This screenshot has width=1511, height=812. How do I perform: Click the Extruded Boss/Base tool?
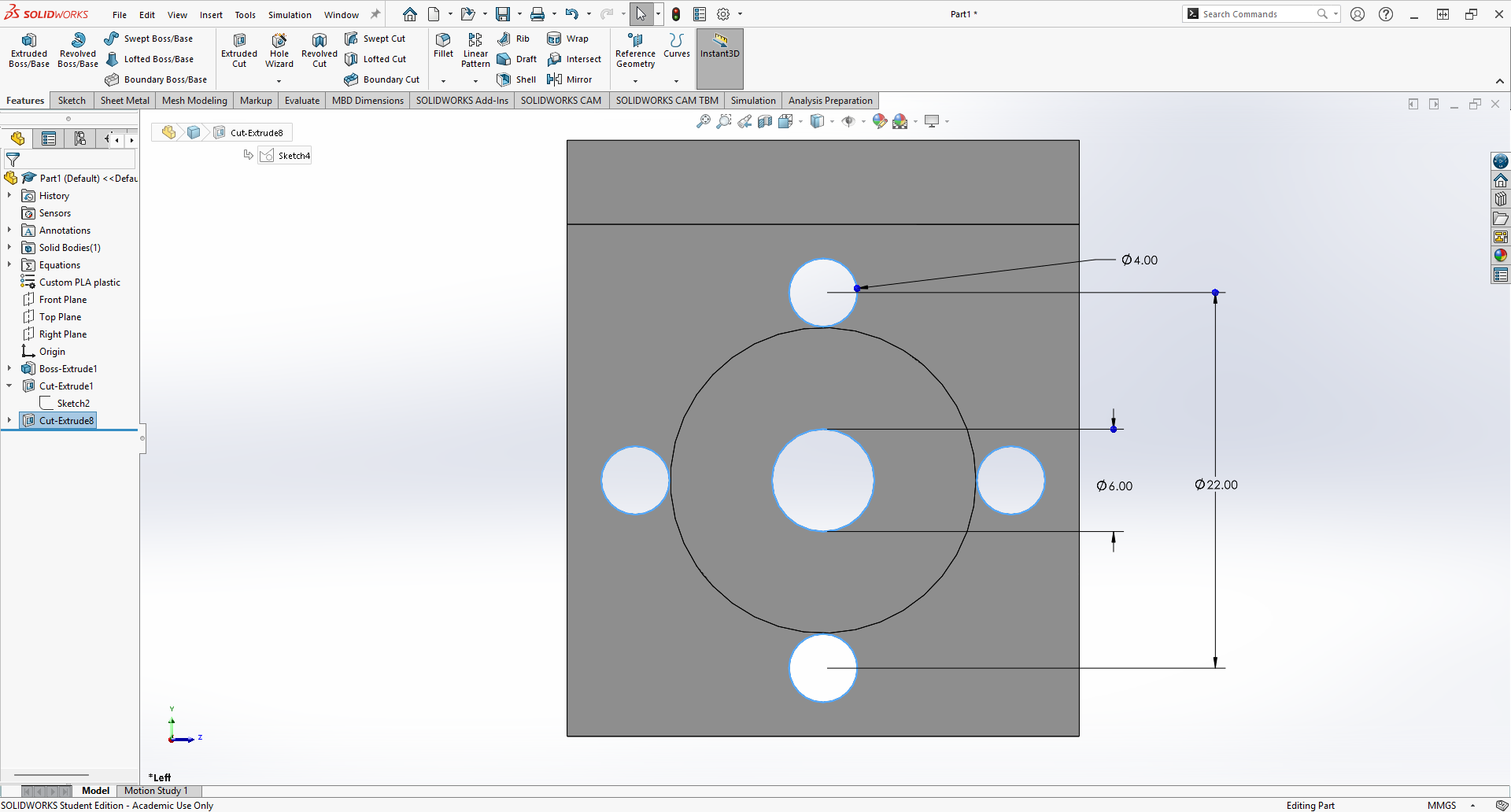click(29, 50)
